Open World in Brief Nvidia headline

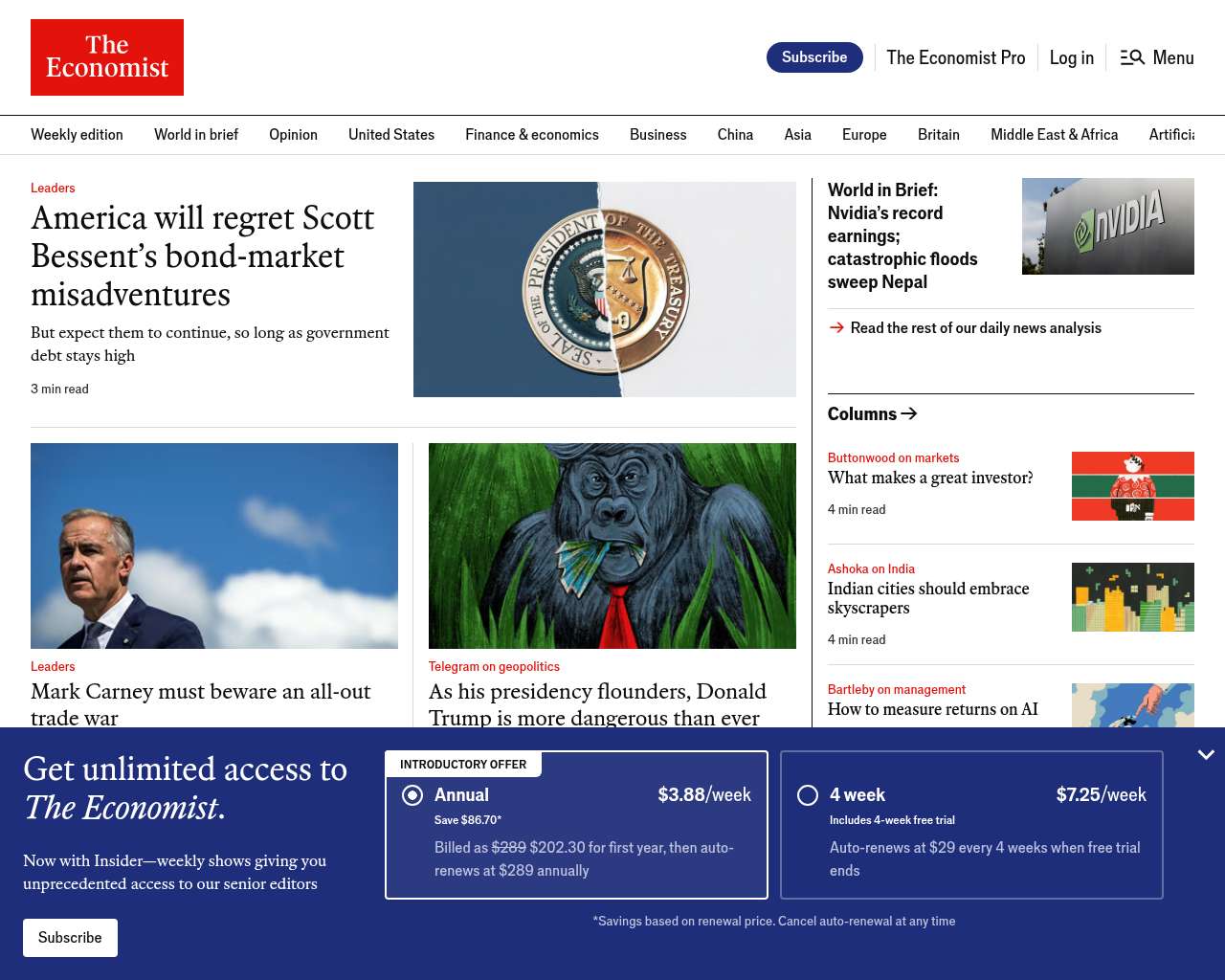click(x=902, y=235)
